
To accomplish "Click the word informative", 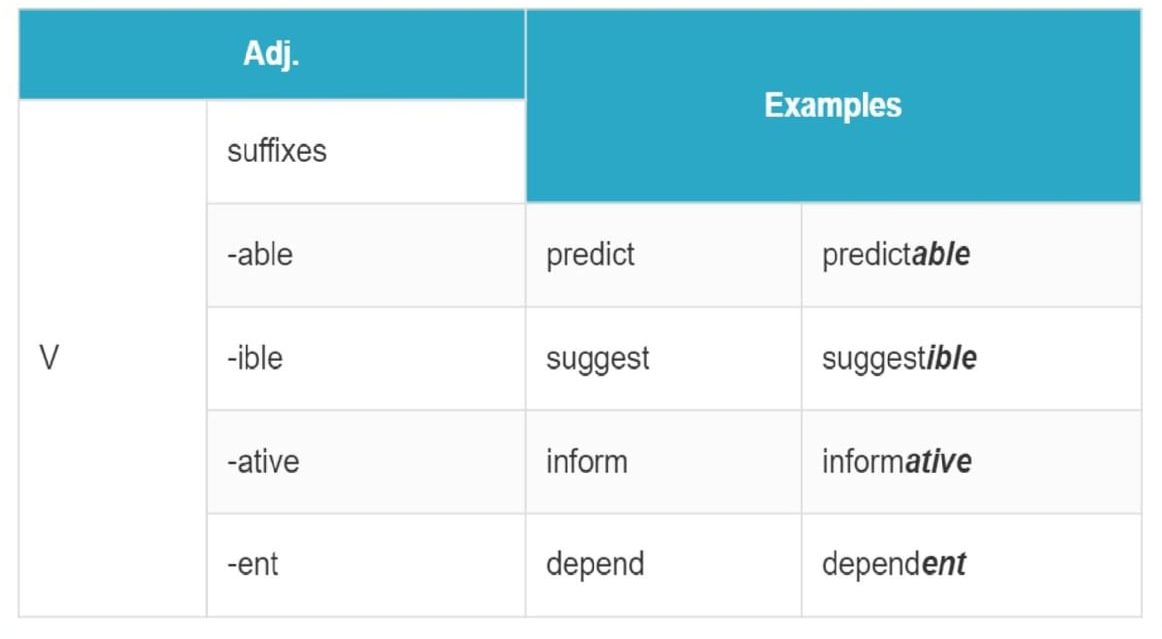I will click(897, 462).
